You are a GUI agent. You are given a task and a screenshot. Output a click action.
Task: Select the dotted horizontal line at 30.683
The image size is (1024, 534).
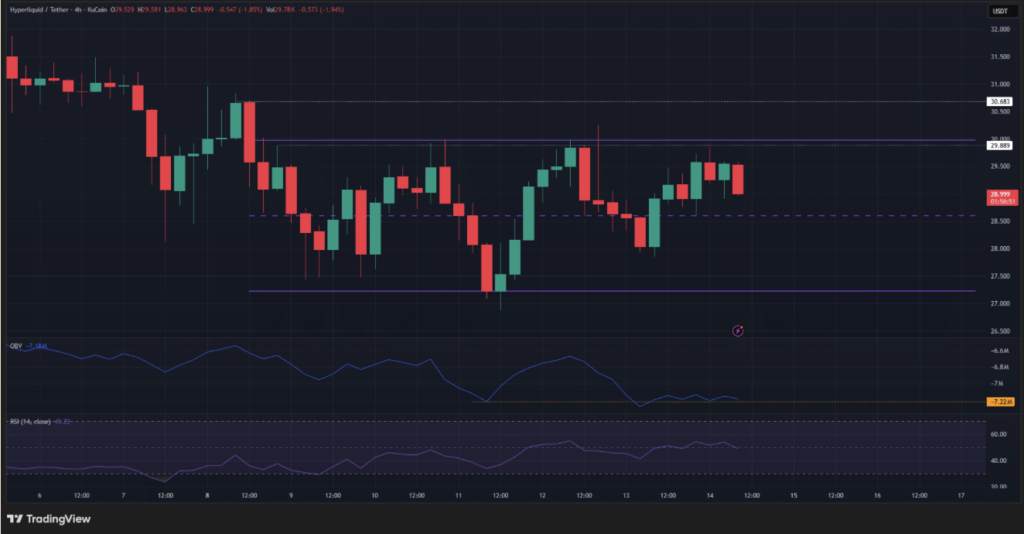600,102
